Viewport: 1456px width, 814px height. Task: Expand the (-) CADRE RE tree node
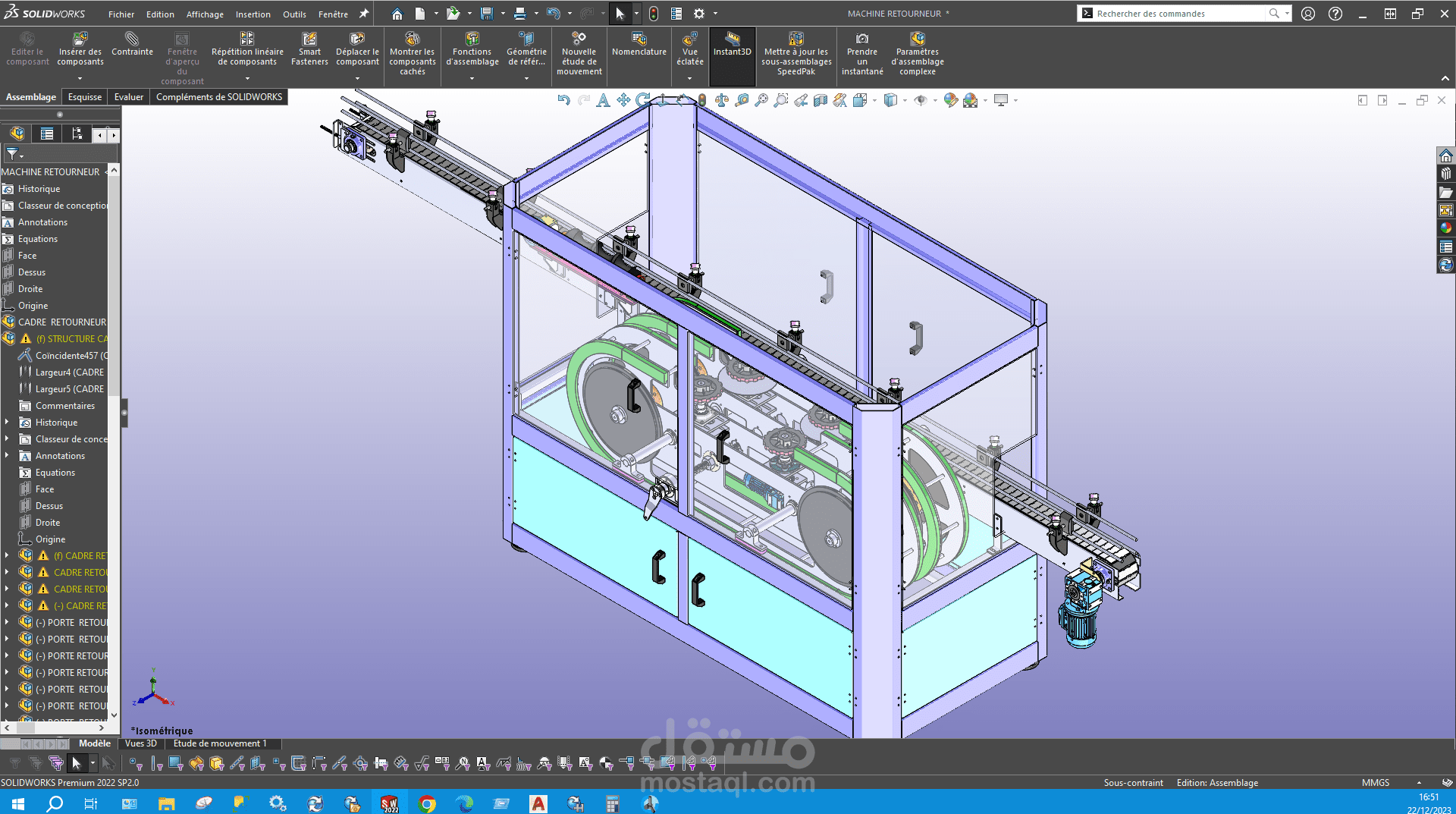click(x=7, y=606)
